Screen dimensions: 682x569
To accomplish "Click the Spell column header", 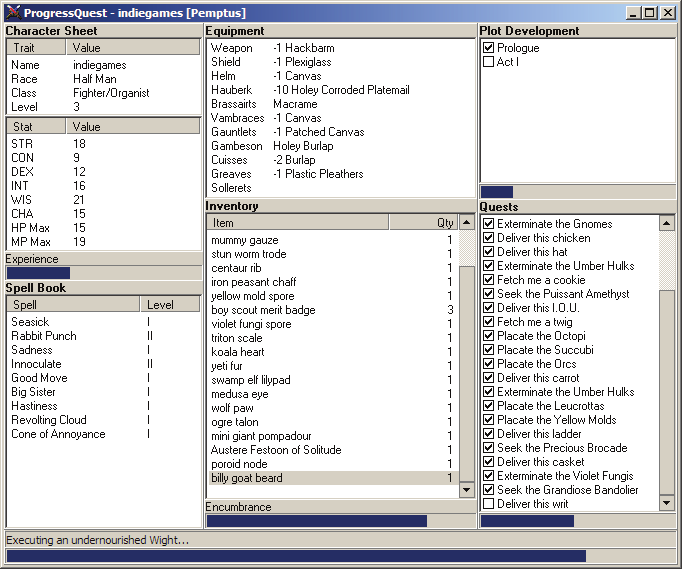I will click(74, 305).
